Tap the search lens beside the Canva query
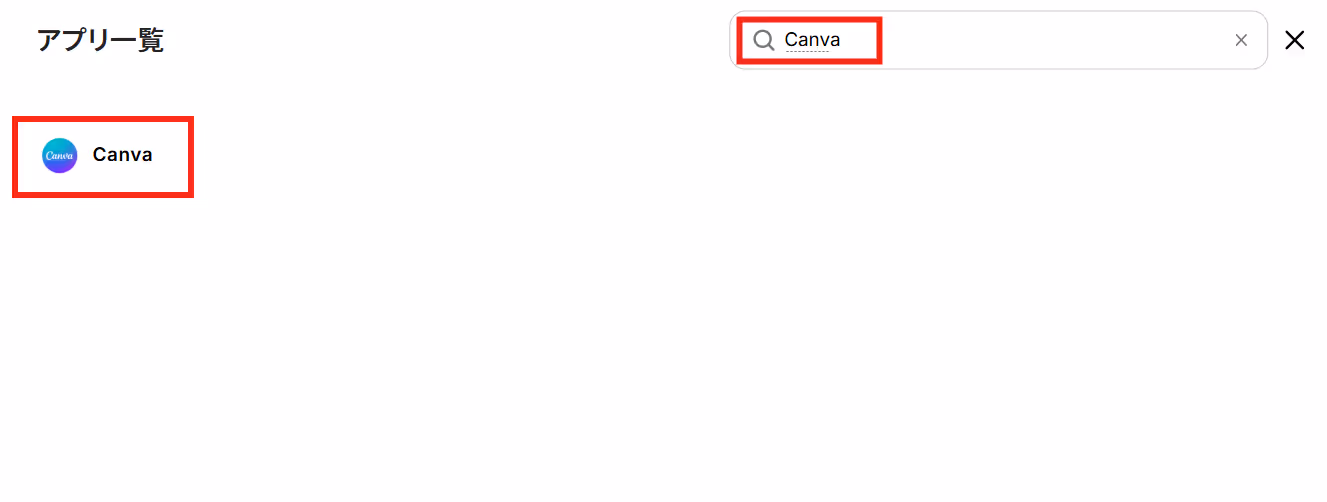Viewport: 1327px width, 502px height. (764, 40)
